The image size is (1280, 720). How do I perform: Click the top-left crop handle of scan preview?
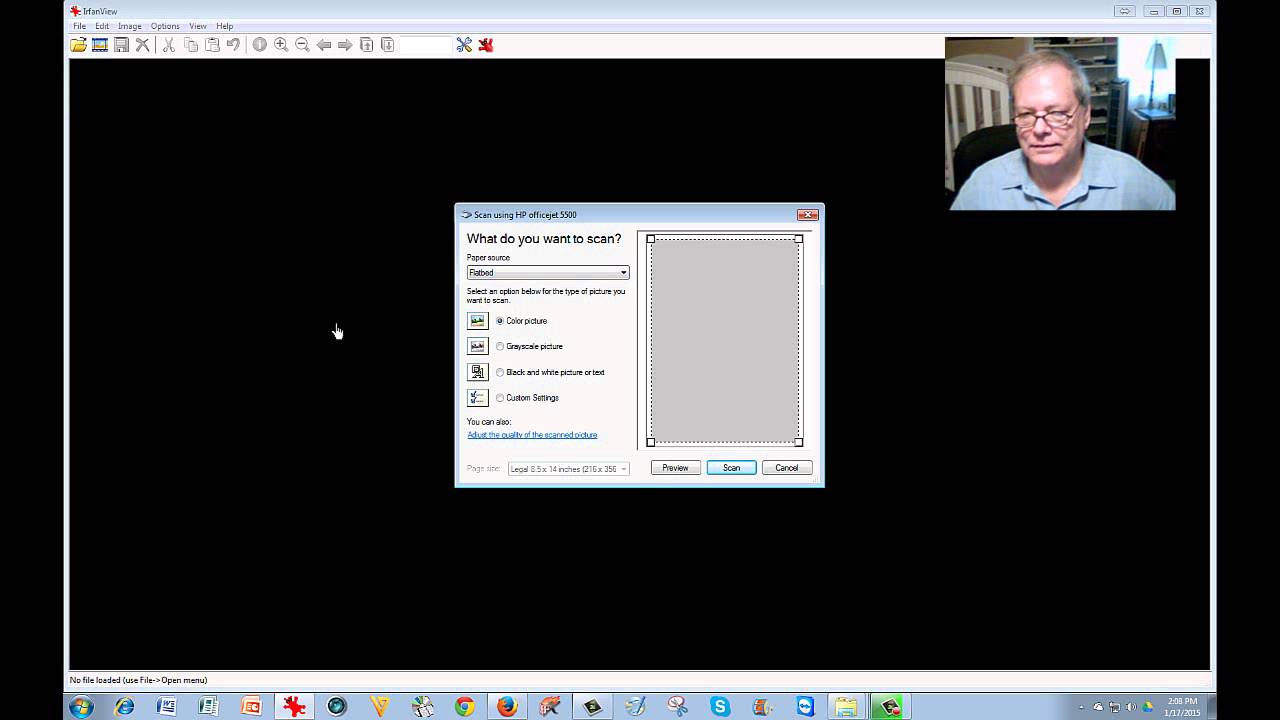[x=651, y=239]
